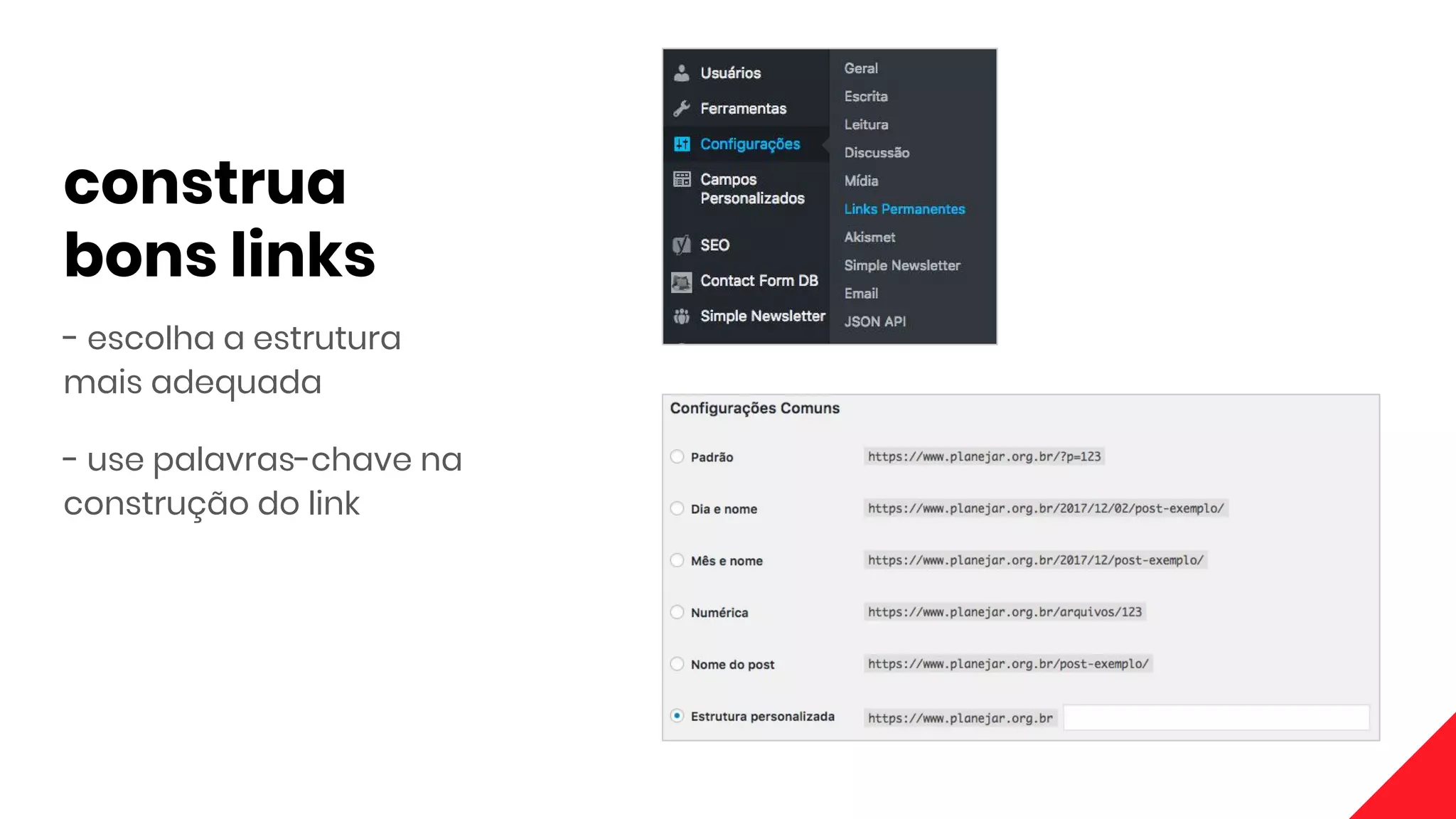Click the ?p=123 example URL
Screen dimensions: 1456x819
pos(984,456)
